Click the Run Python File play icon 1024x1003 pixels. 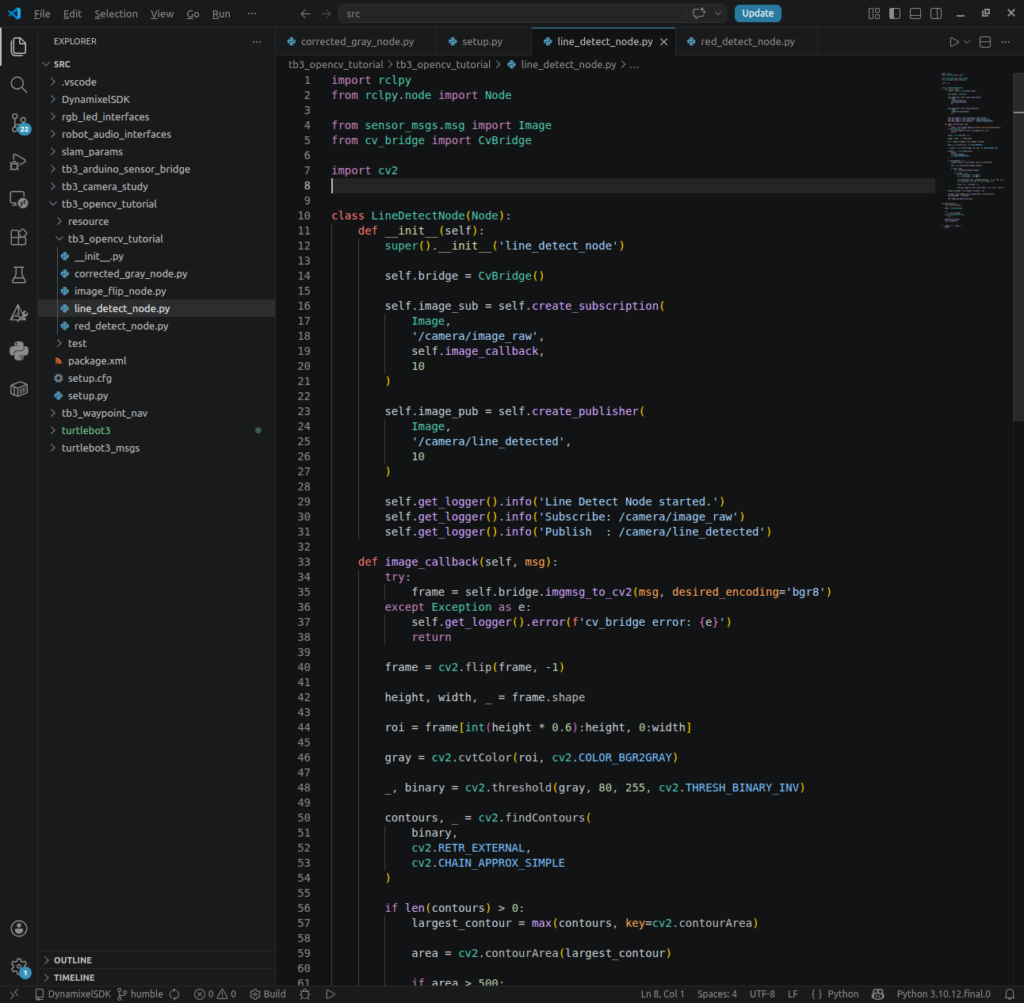pyautogui.click(x=953, y=42)
